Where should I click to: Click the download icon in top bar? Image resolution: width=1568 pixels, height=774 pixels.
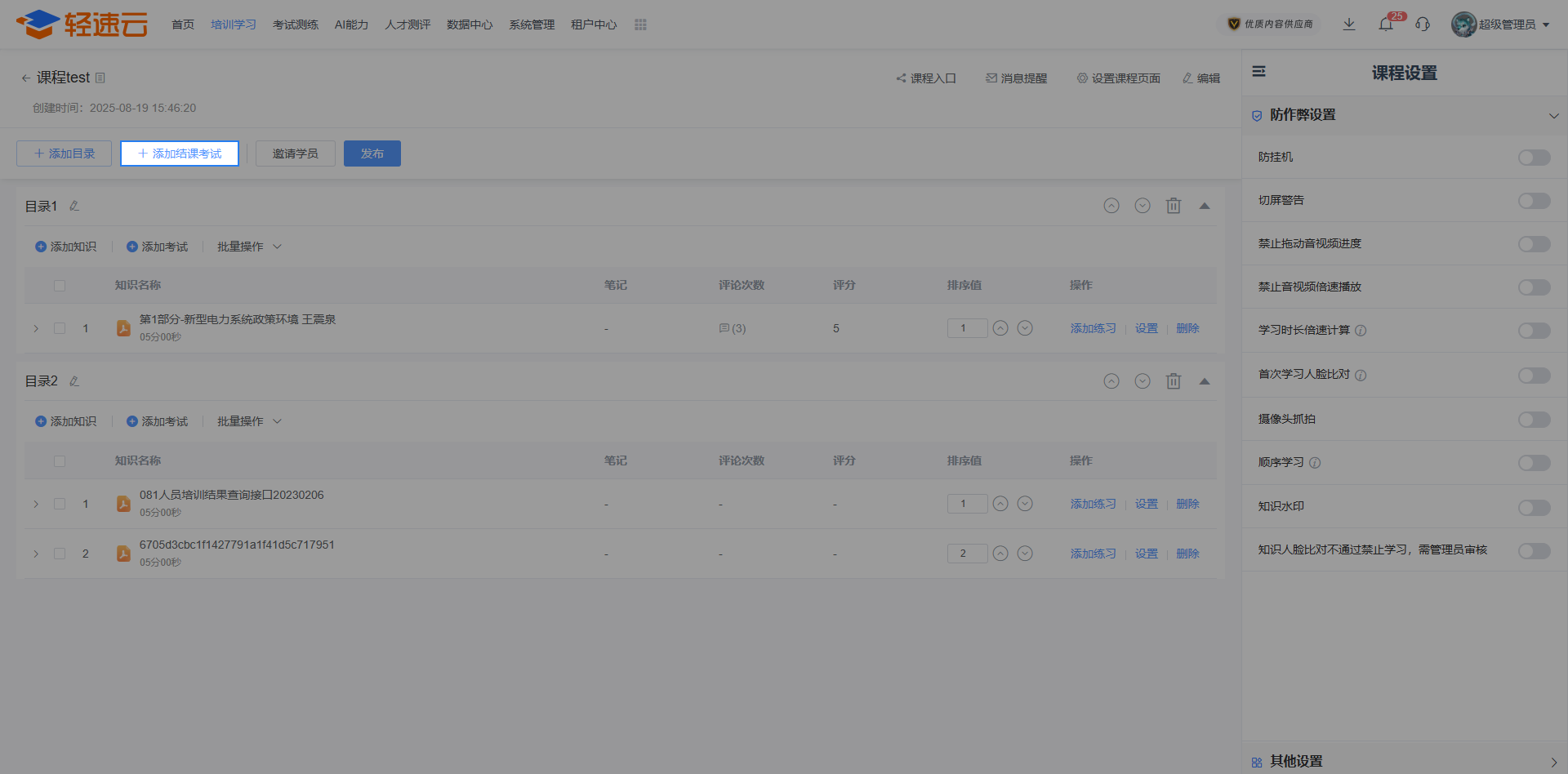tap(1349, 24)
